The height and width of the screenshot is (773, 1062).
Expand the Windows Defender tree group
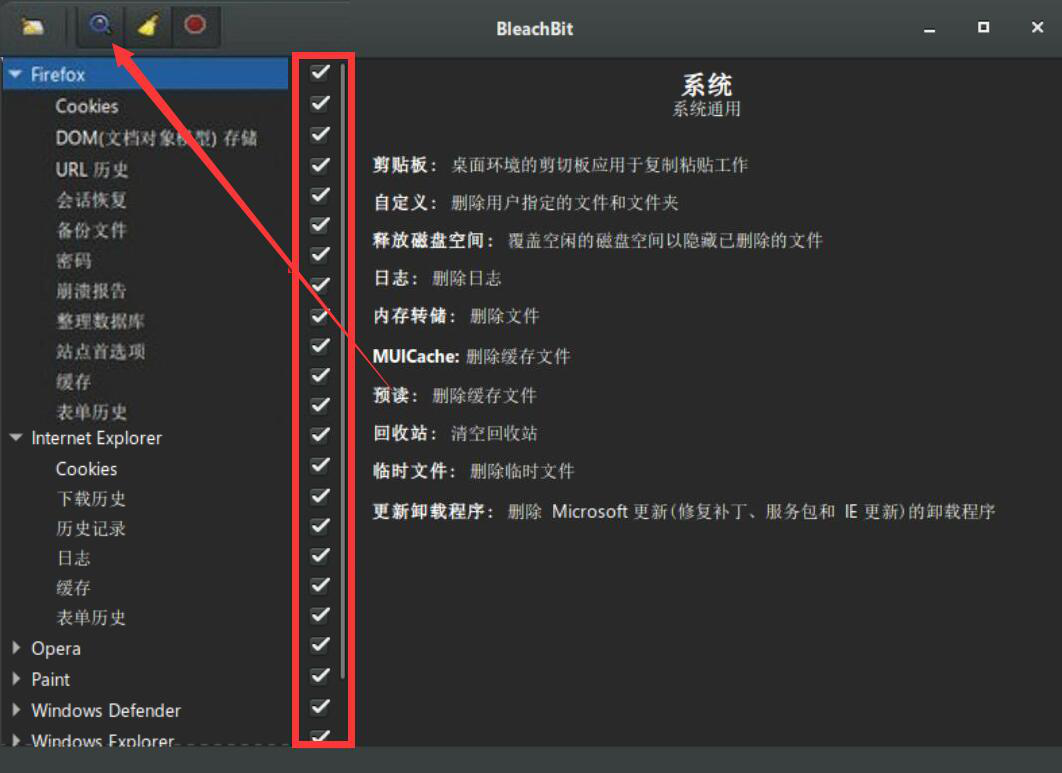(x=16, y=709)
